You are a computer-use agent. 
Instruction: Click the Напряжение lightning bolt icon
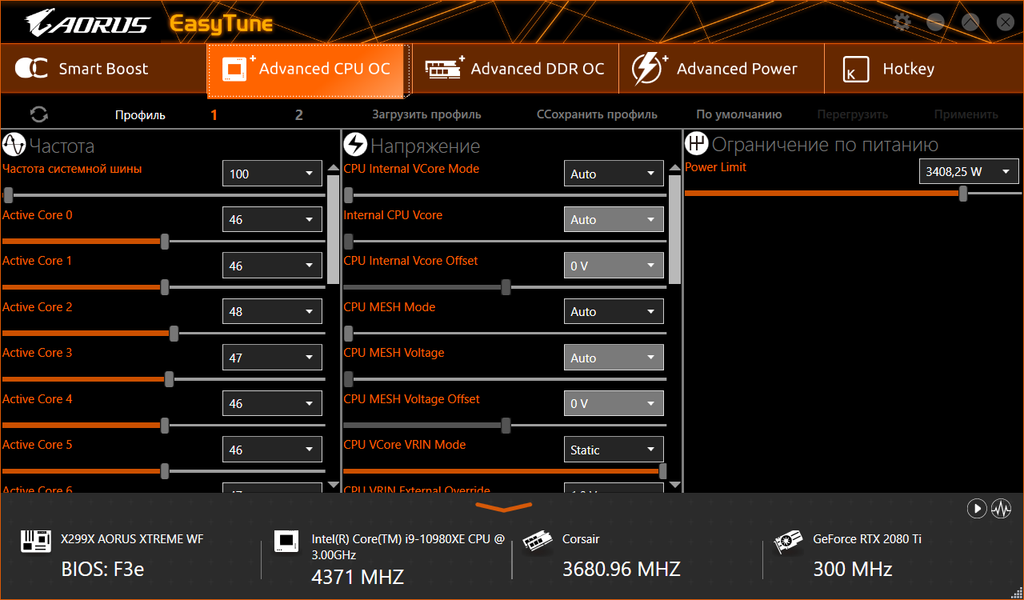pyautogui.click(x=355, y=145)
